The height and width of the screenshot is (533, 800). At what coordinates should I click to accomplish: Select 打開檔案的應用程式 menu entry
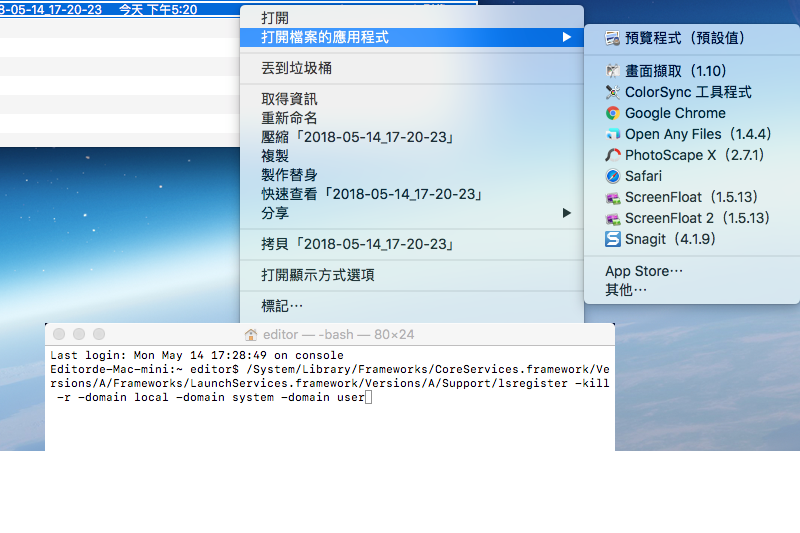pyautogui.click(x=412, y=37)
